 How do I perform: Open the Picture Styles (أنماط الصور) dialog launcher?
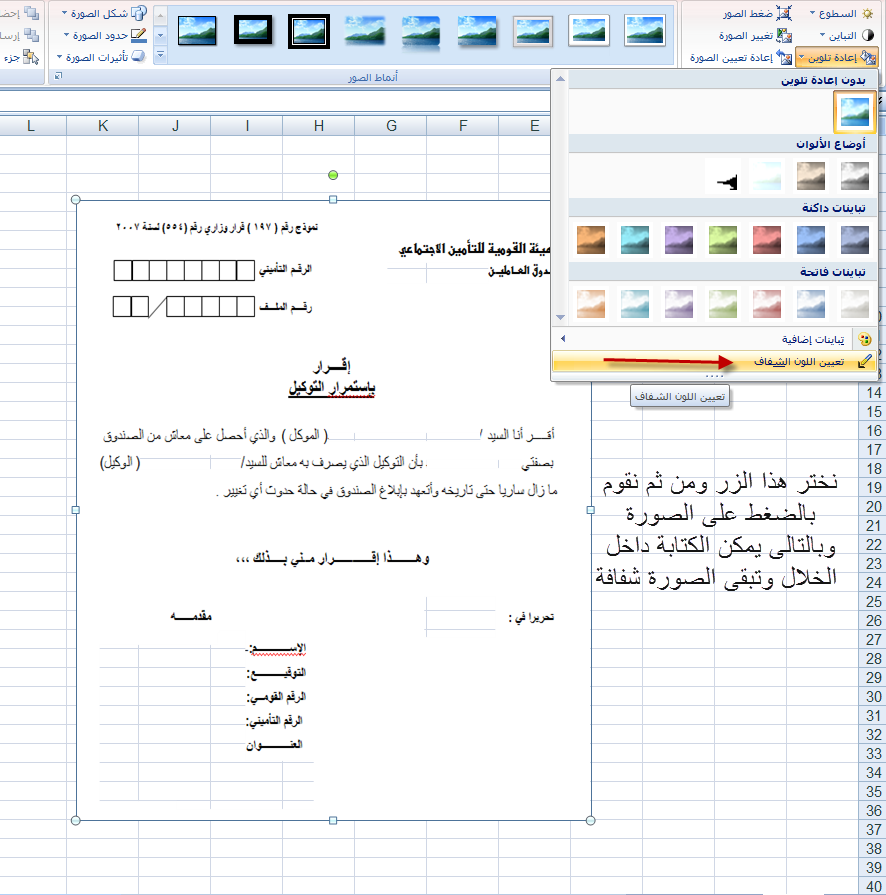[x=58, y=76]
